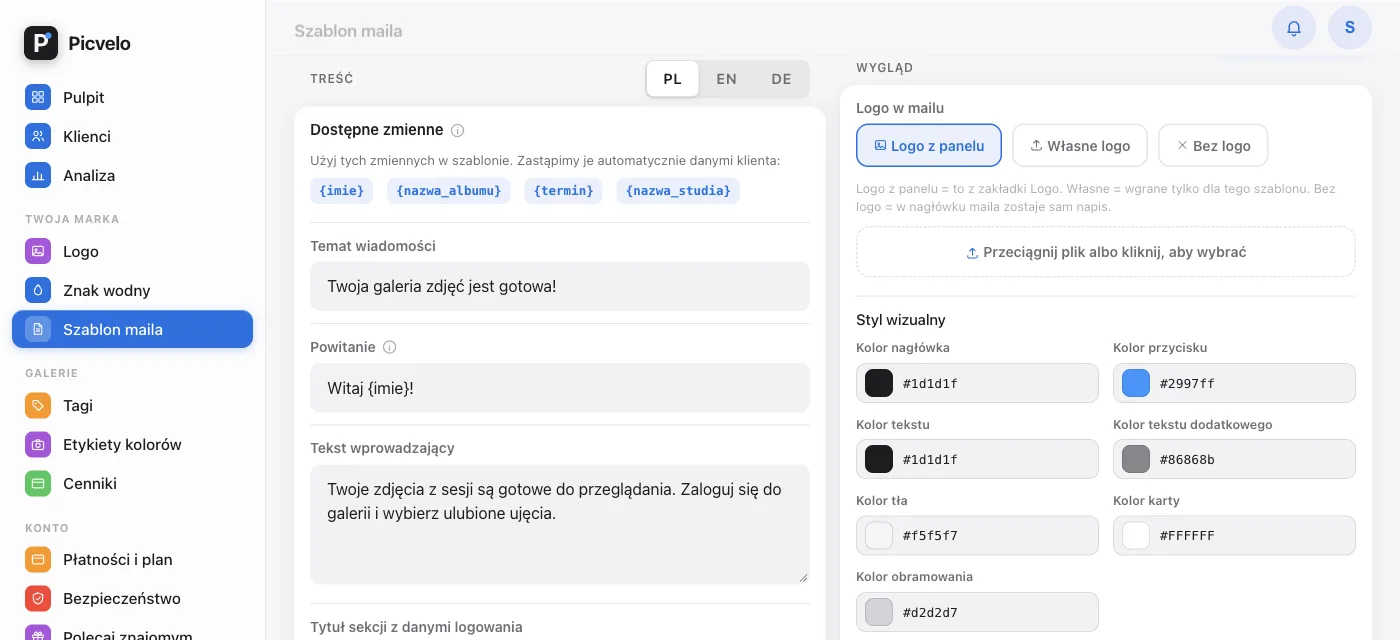Click the Polecaj znajomym gift icon

38,633
